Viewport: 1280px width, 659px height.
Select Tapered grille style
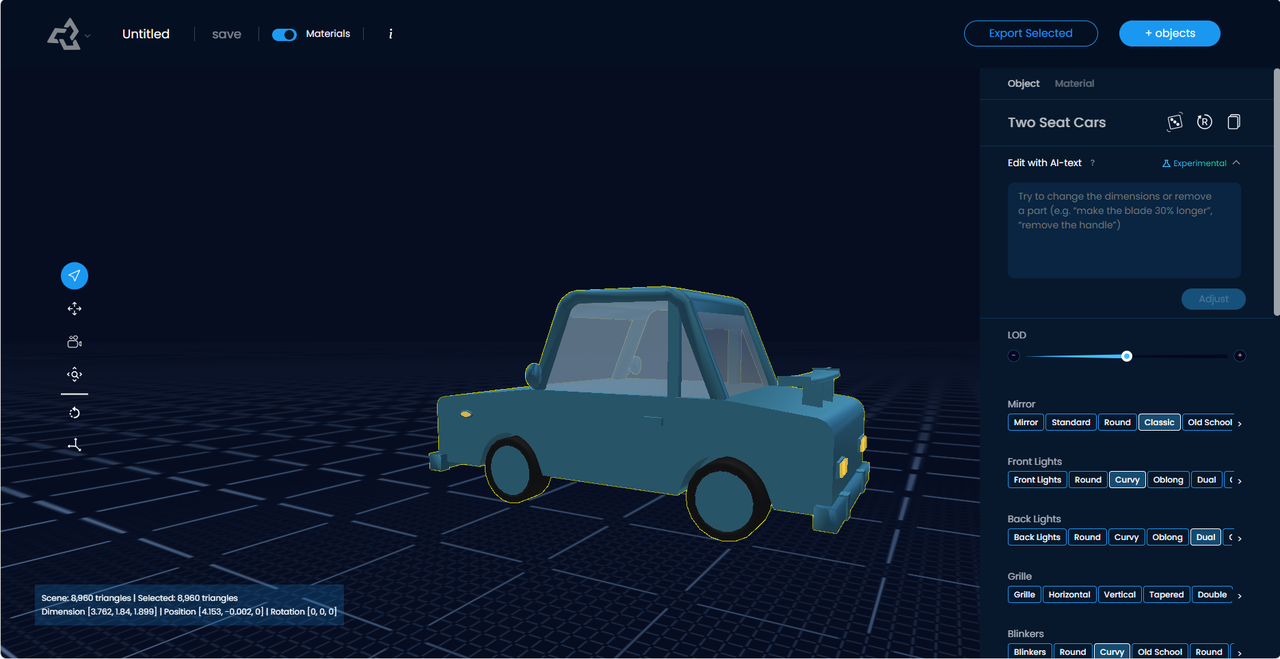pos(1167,595)
